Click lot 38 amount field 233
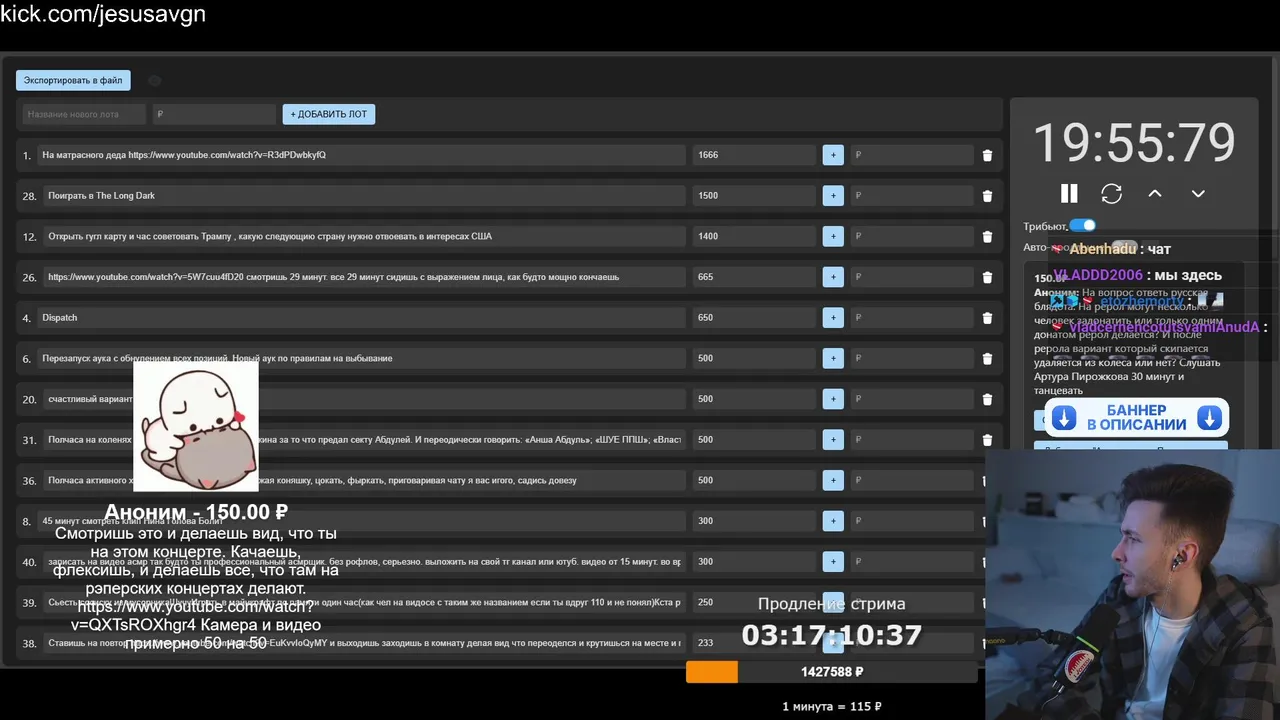This screenshot has width=1280, height=720. (x=754, y=643)
